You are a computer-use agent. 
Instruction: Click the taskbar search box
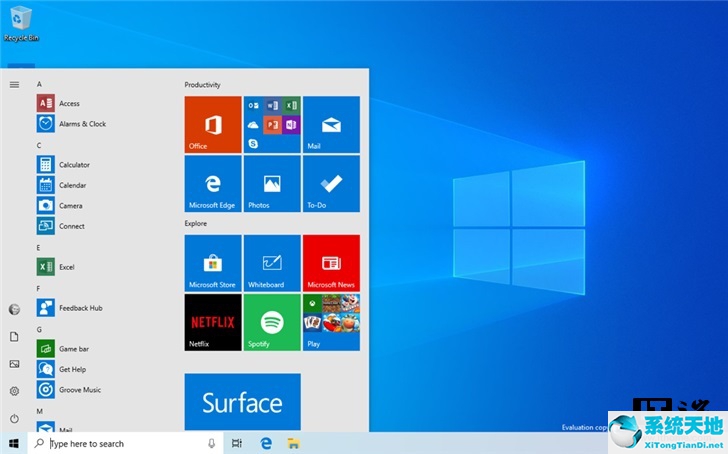[x=125, y=443]
